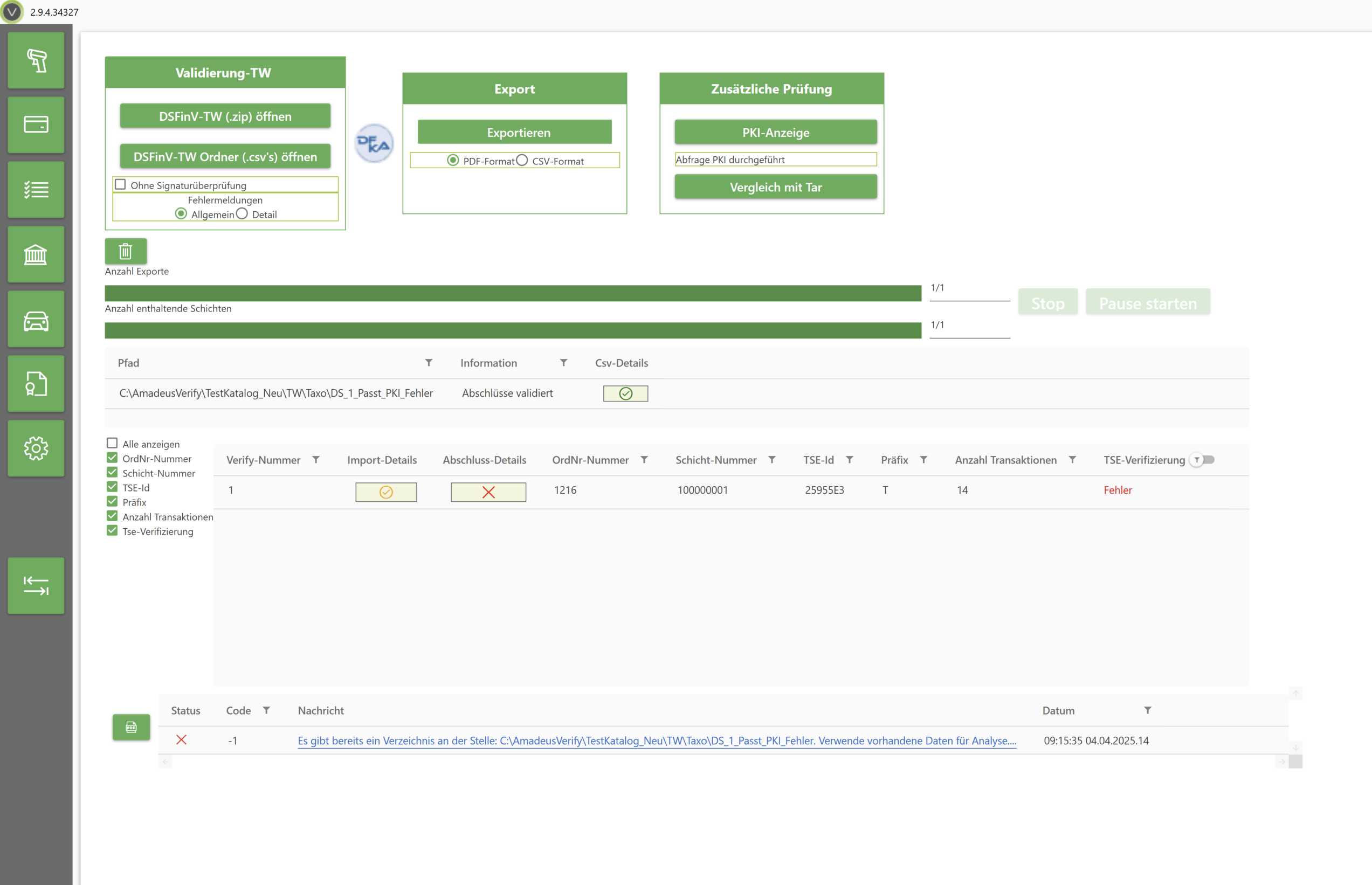Check the Alle anzeigen checkbox
Screen dimensions: 1372x885
pos(112,443)
